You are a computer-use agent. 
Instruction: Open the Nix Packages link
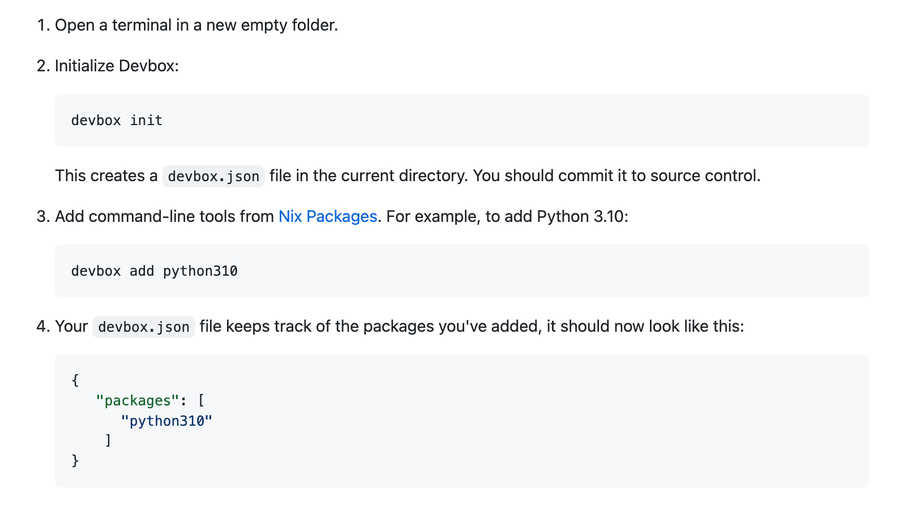coord(327,216)
